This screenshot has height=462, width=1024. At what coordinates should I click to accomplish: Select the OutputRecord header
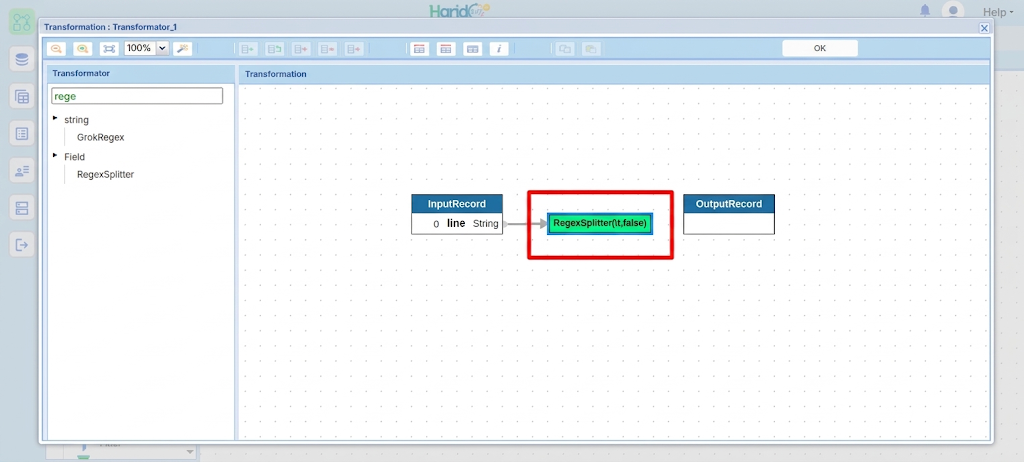[729, 204]
